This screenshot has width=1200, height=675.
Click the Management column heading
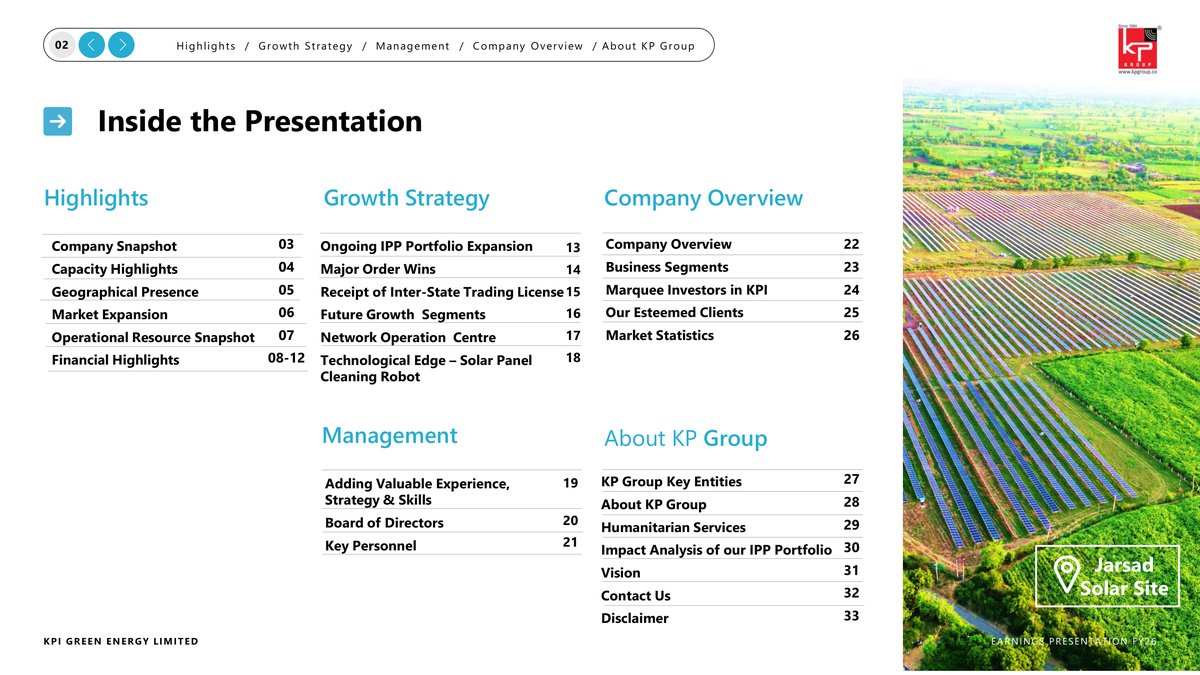pyautogui.click(x=389, y=436)
